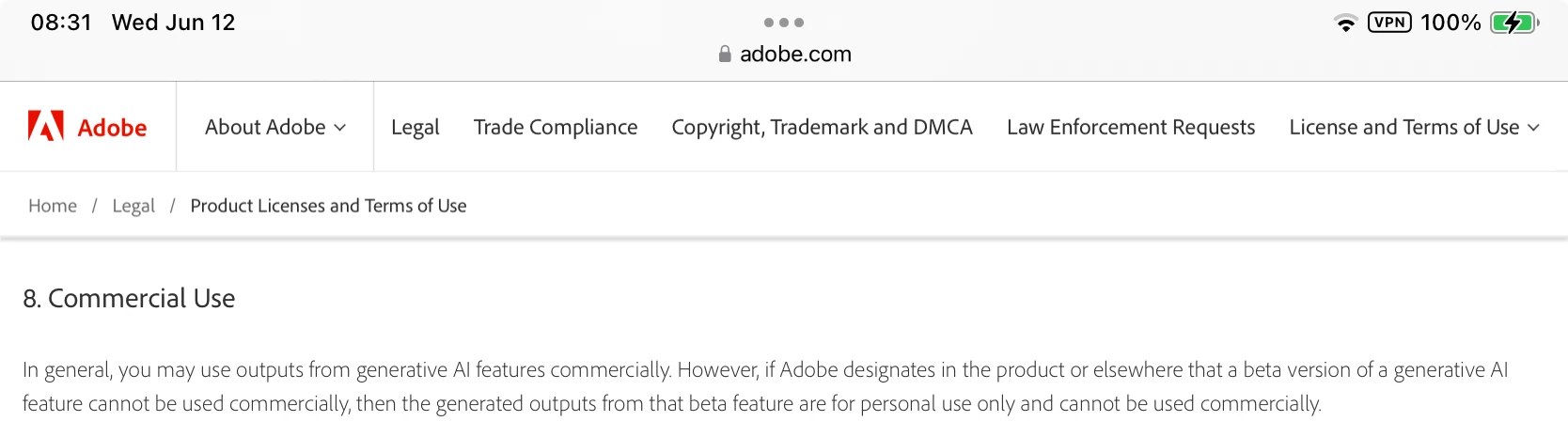Image resolution: width=1568 pixels, height=437 pixels.
Task: Tap the lock icon beside adobe.com
Action: pos(725,55)
